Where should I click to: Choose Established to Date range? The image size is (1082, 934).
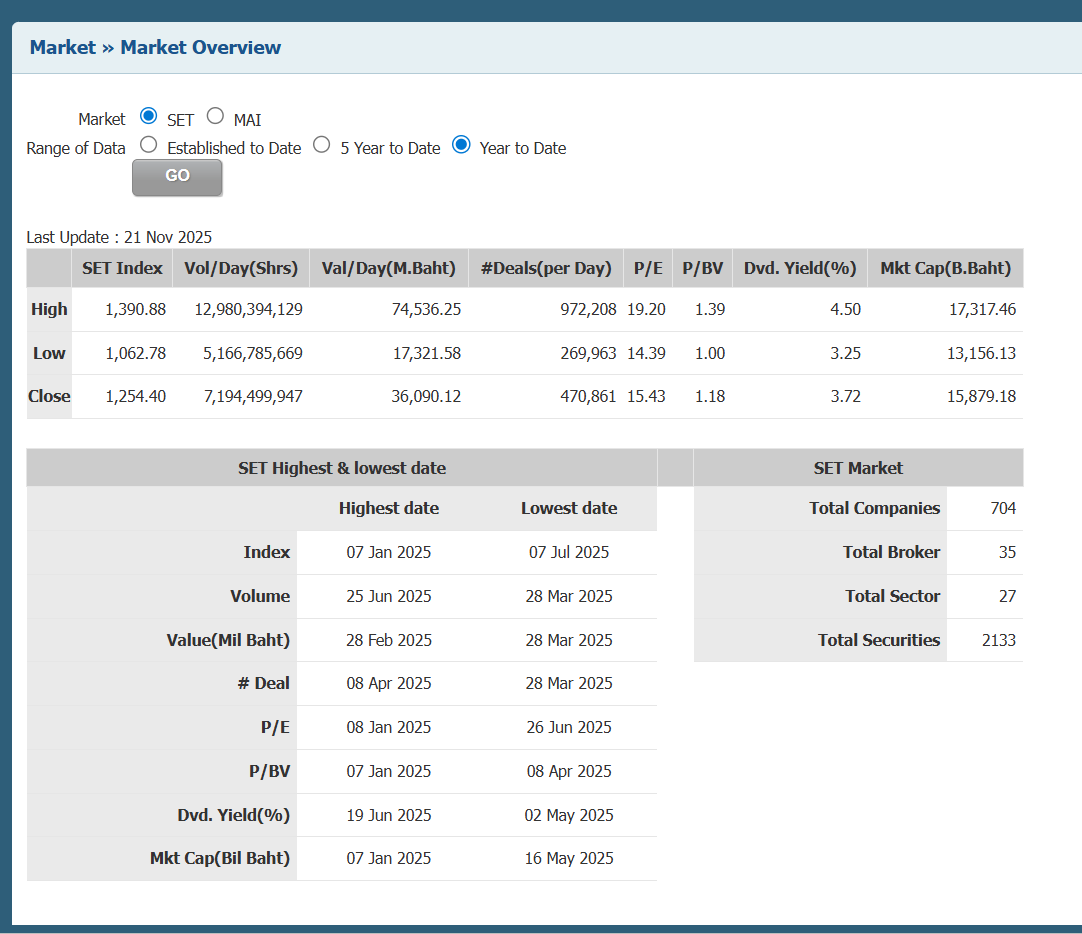click(148, 145)
